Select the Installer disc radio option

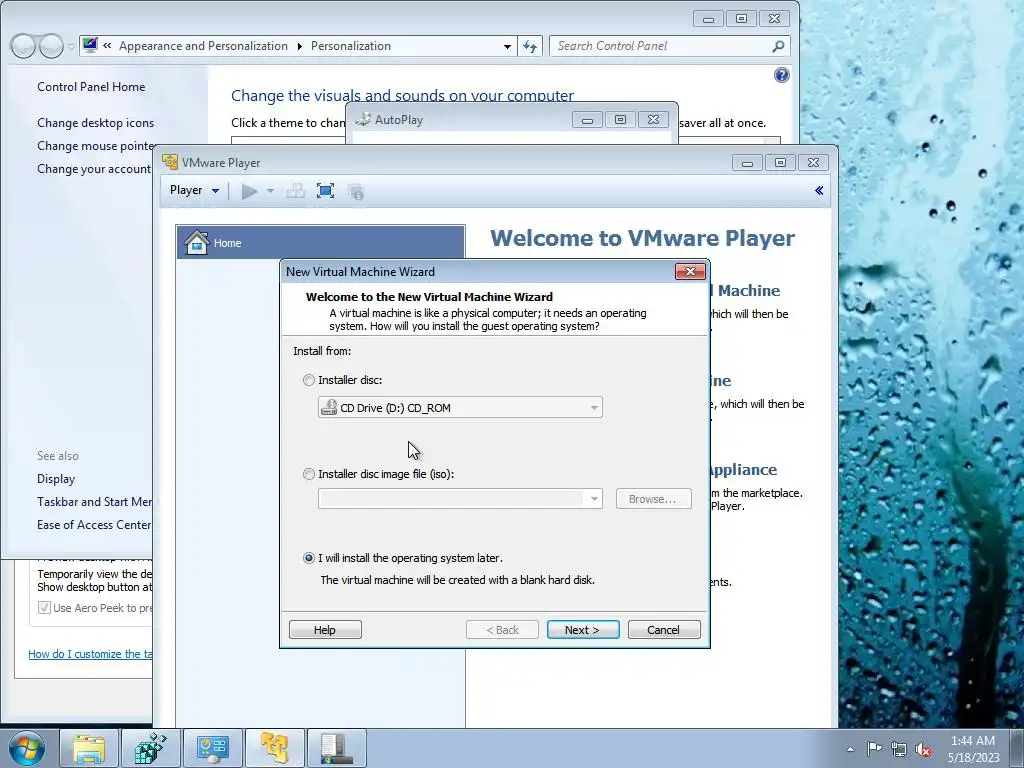coord(309,380)
